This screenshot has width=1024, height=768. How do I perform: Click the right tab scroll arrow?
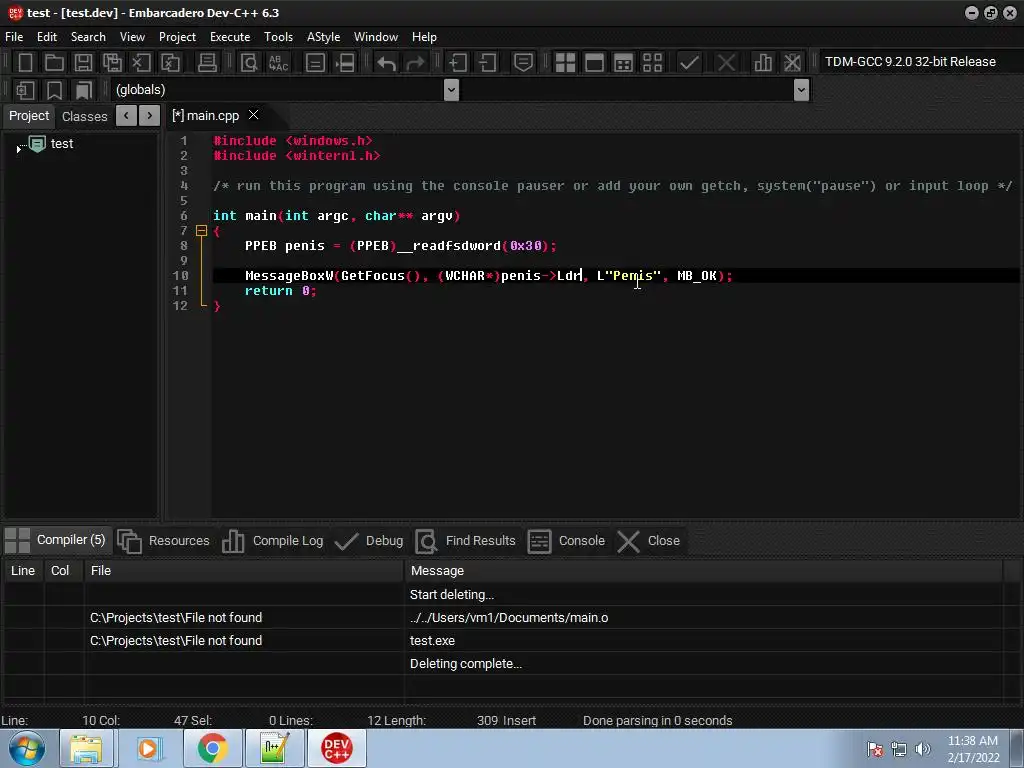[x=150, y=116]
